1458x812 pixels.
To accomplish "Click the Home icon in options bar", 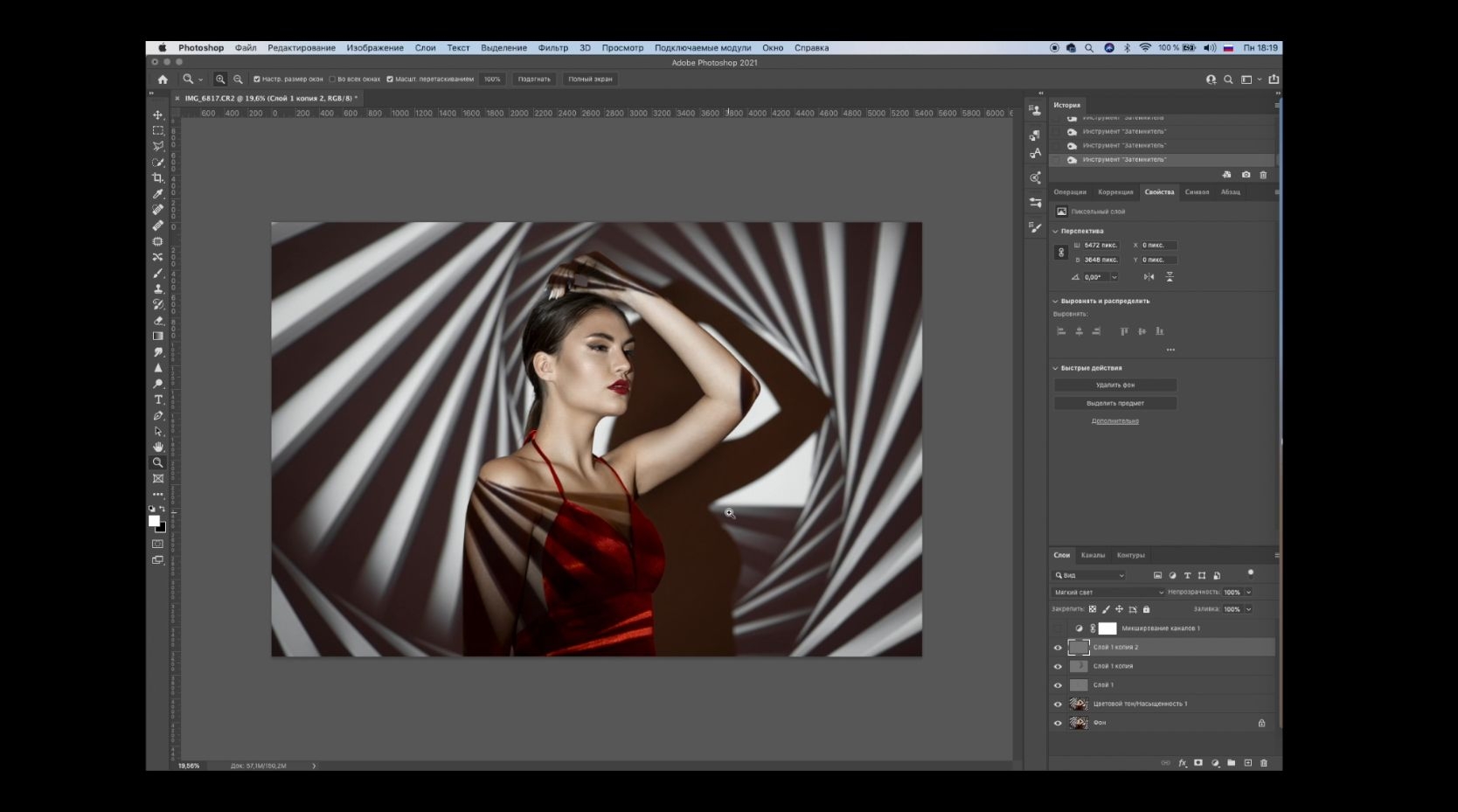I will coord(163,79).
